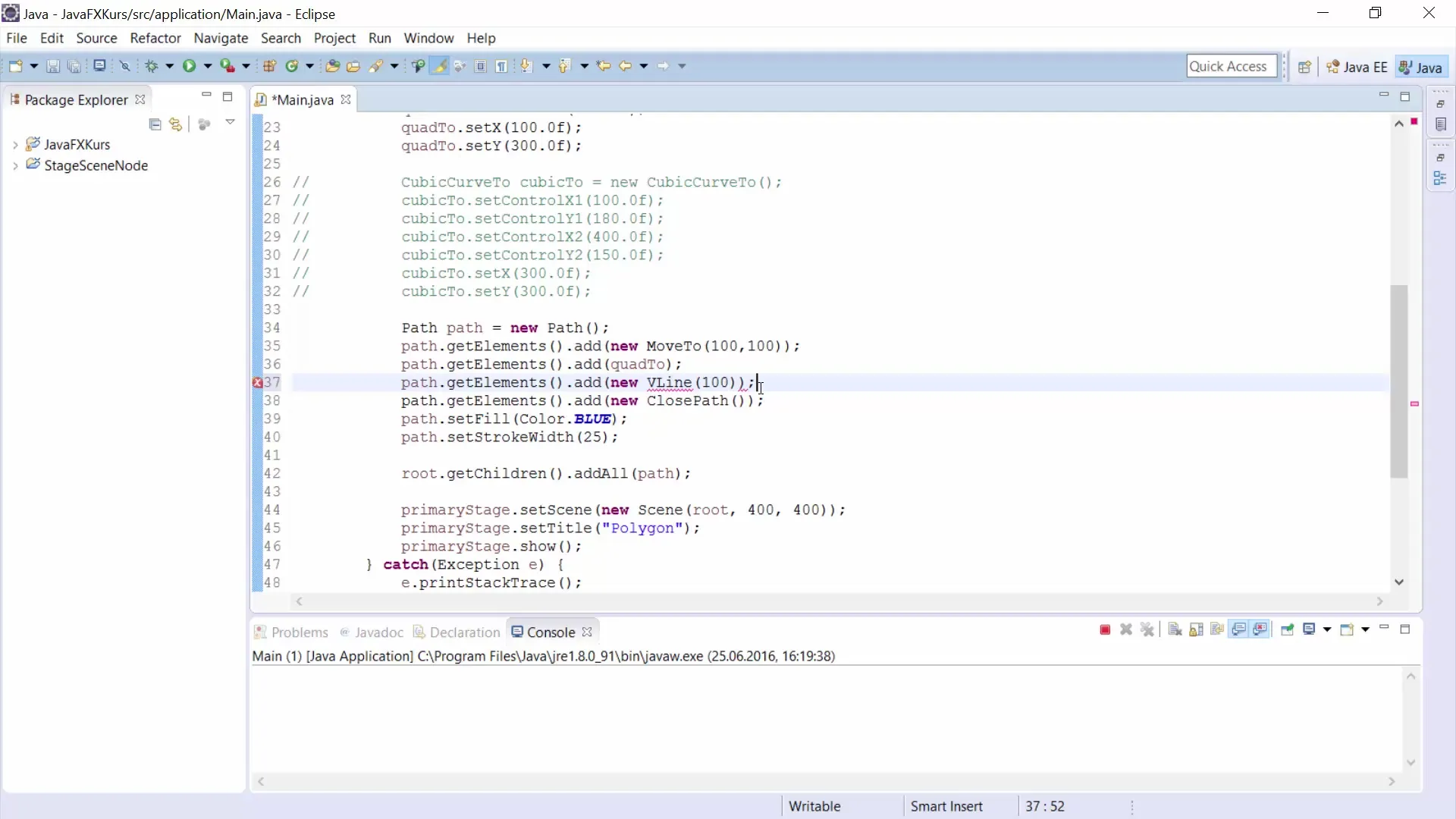This screenshot has height=819, width=1456.
Task: Click the error marker on line 37
Action: click(257, 383)
